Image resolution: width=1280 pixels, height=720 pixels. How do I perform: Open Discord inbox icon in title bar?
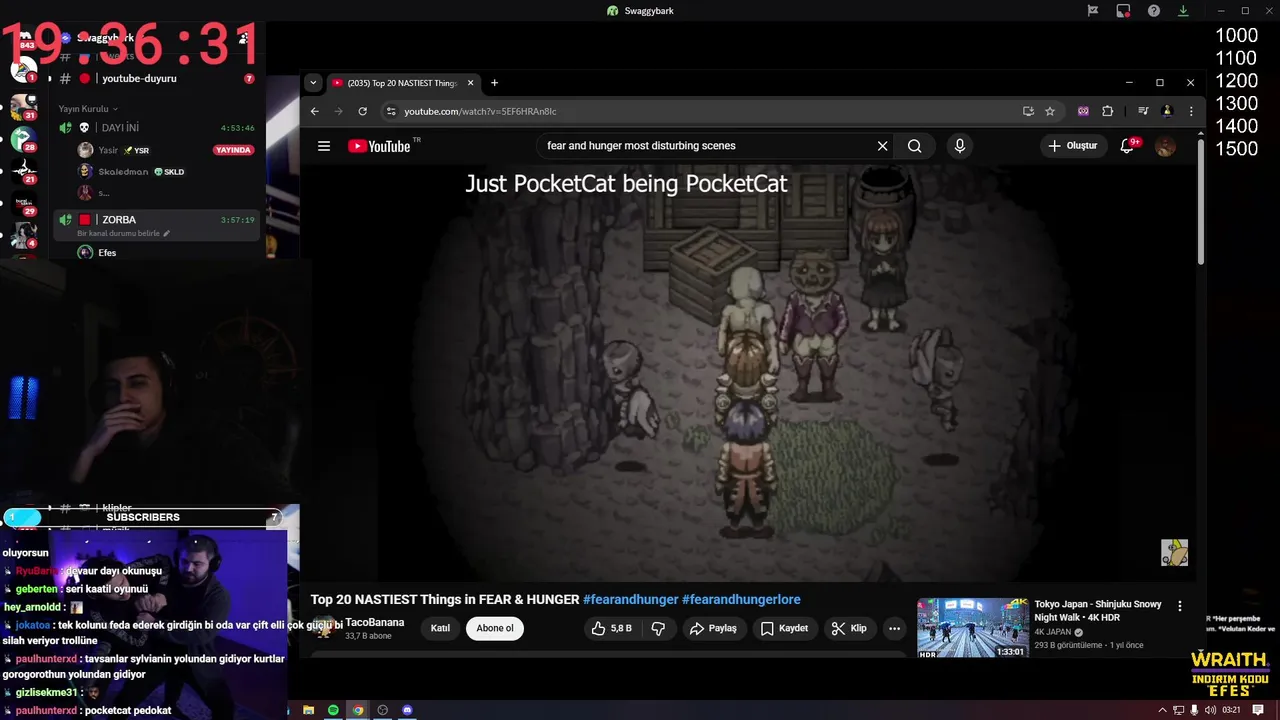click(x=1123, y=11)
